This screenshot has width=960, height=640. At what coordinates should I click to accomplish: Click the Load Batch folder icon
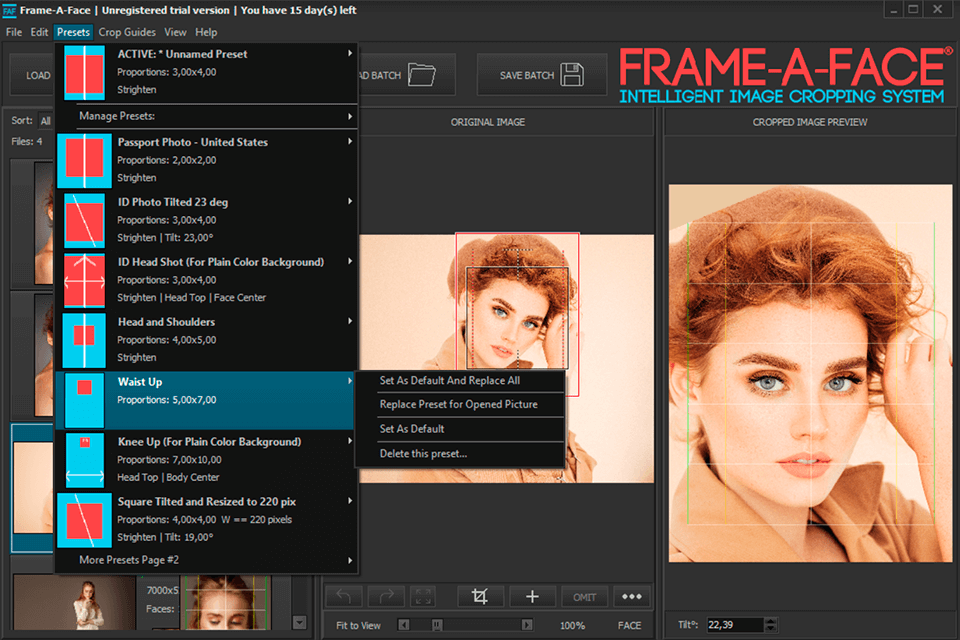[422, 75]
